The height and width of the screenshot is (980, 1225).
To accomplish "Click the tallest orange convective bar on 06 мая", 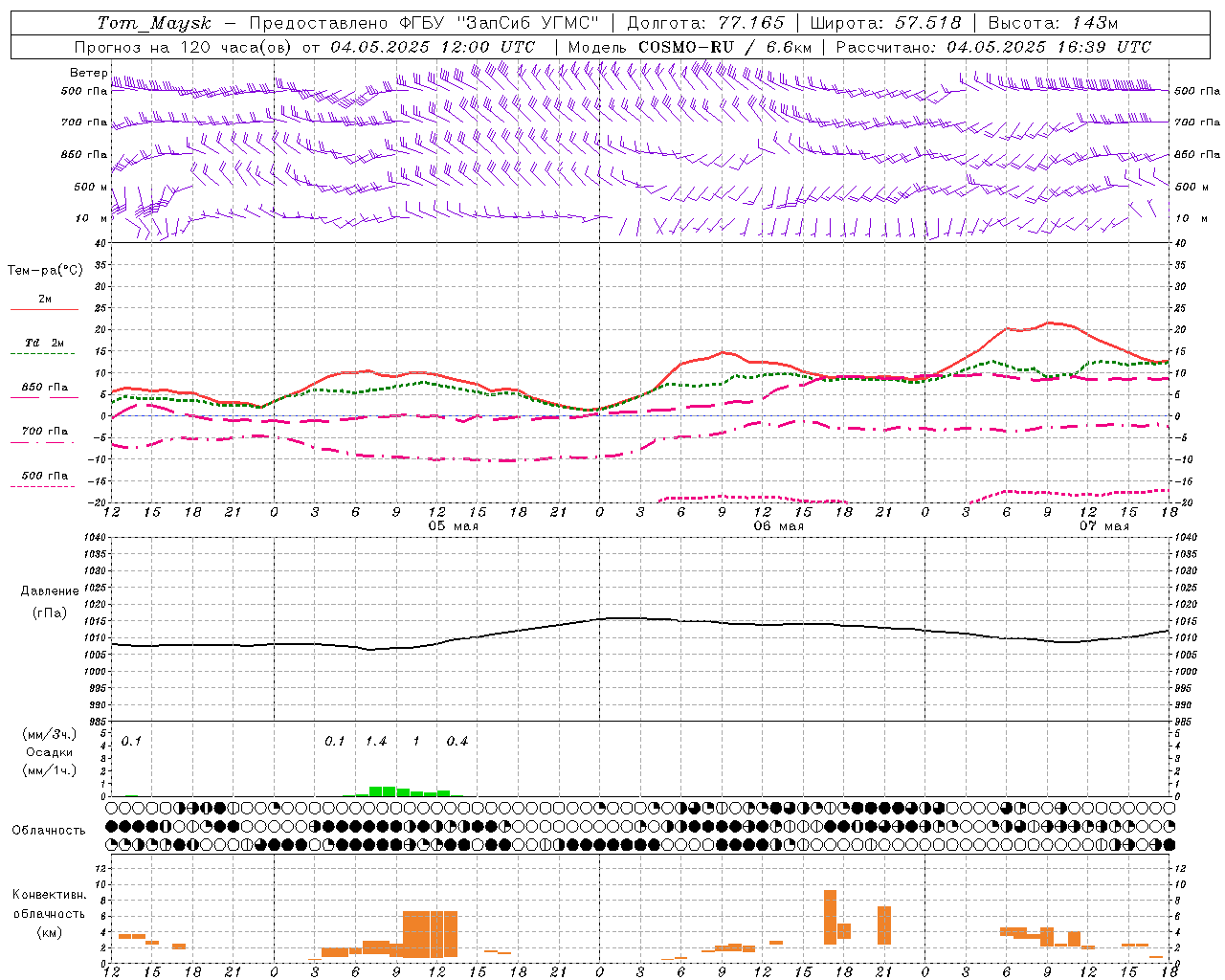I will (x=830, y=917).
